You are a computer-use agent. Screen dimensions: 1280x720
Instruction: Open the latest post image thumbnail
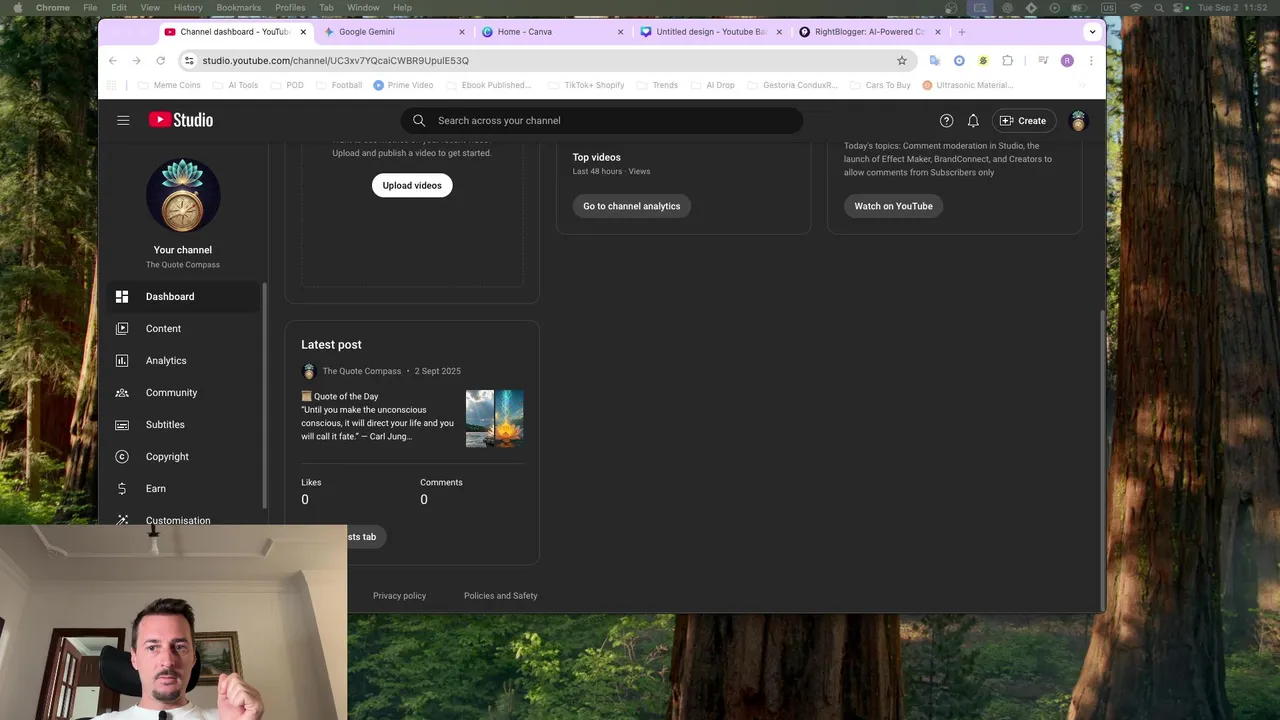point(494,418)
